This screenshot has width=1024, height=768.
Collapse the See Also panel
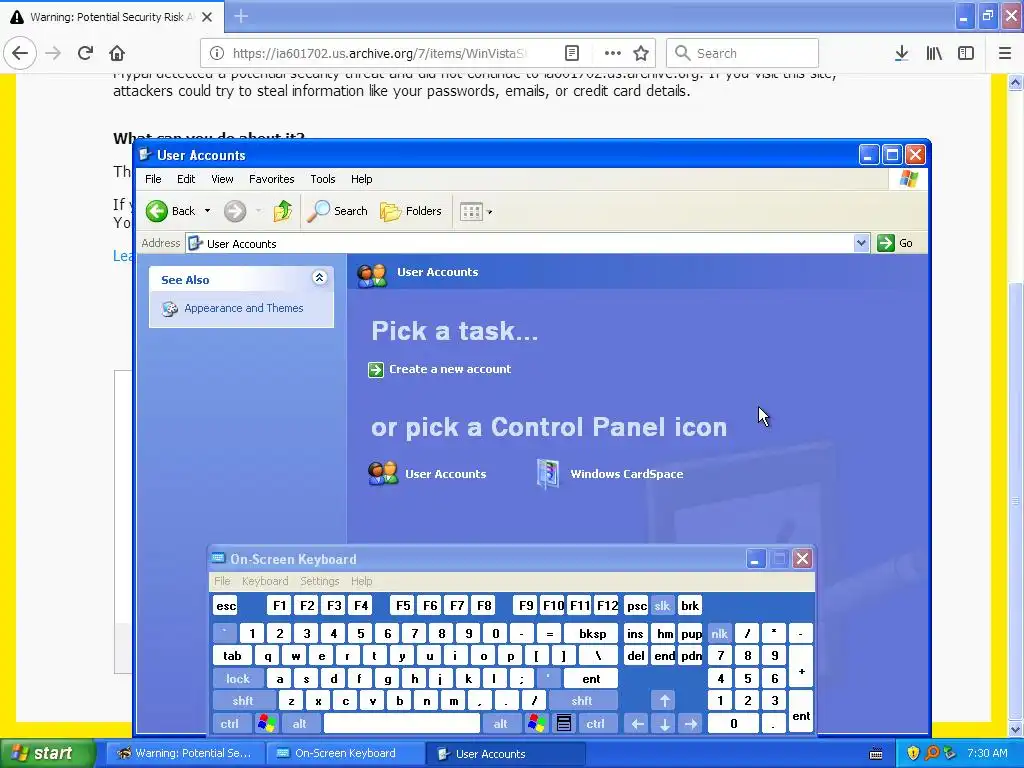(x=319, y=278)
